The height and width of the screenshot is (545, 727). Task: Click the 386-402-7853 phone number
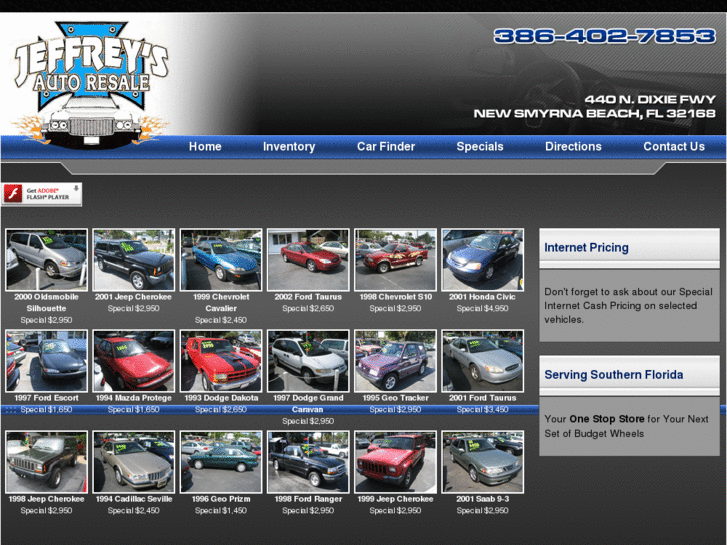tap(605, 36)
